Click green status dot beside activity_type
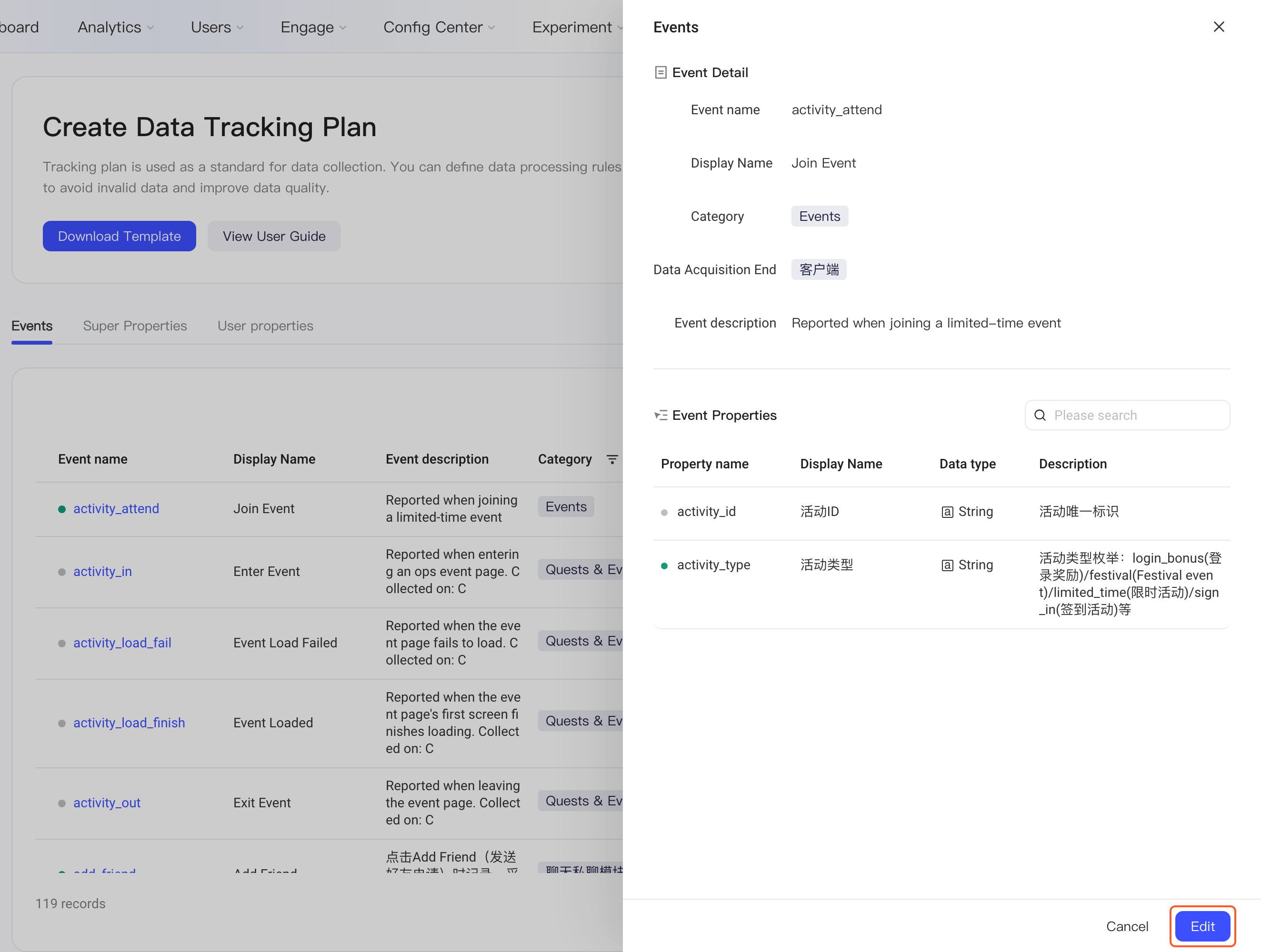The width and height of the screenshot is (1261, 952). (x=663, y=566)
